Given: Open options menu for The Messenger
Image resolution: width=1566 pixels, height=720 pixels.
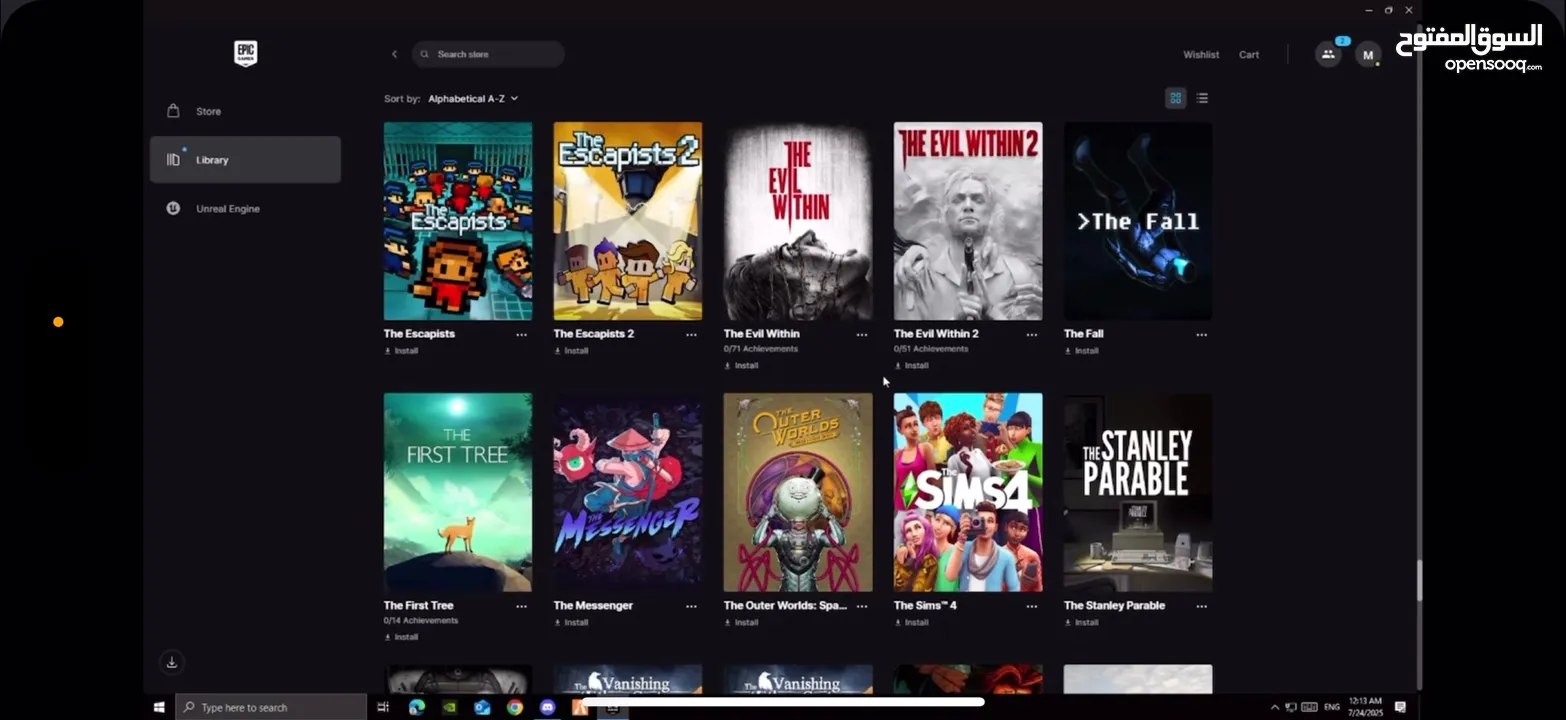Looking at the screenshot, I should pyautogui.click(x=691, y=606).
